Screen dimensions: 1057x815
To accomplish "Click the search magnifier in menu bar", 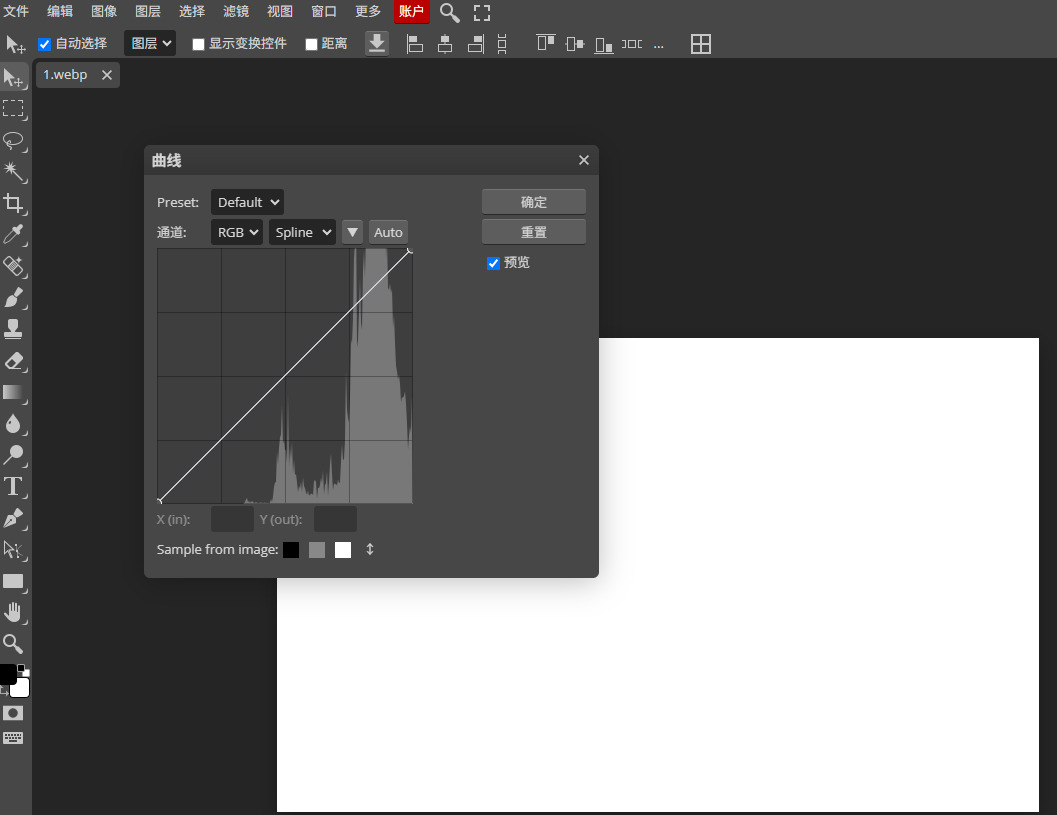I will [450, 12].
